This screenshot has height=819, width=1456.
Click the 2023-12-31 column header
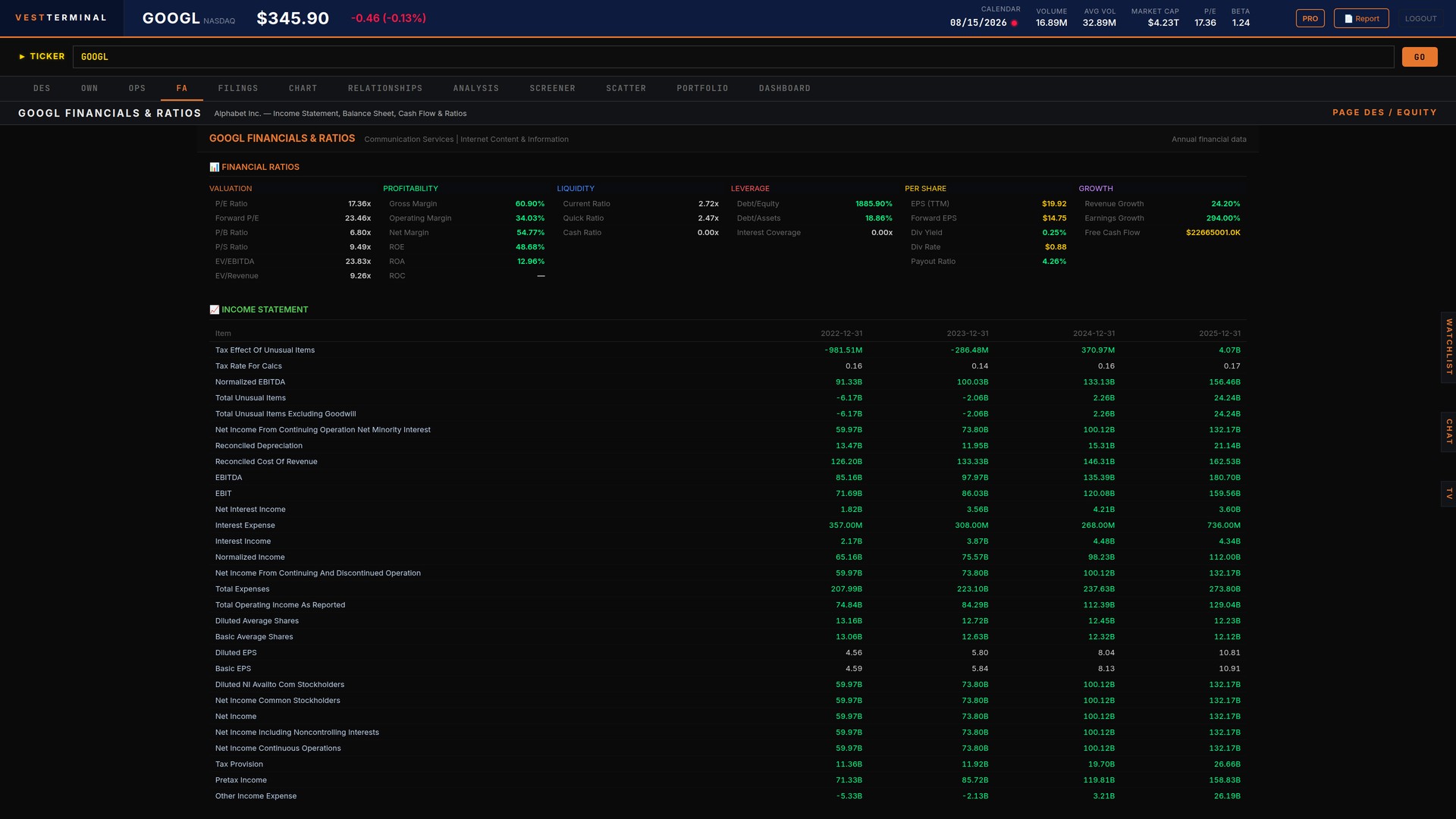pos(967,334)
